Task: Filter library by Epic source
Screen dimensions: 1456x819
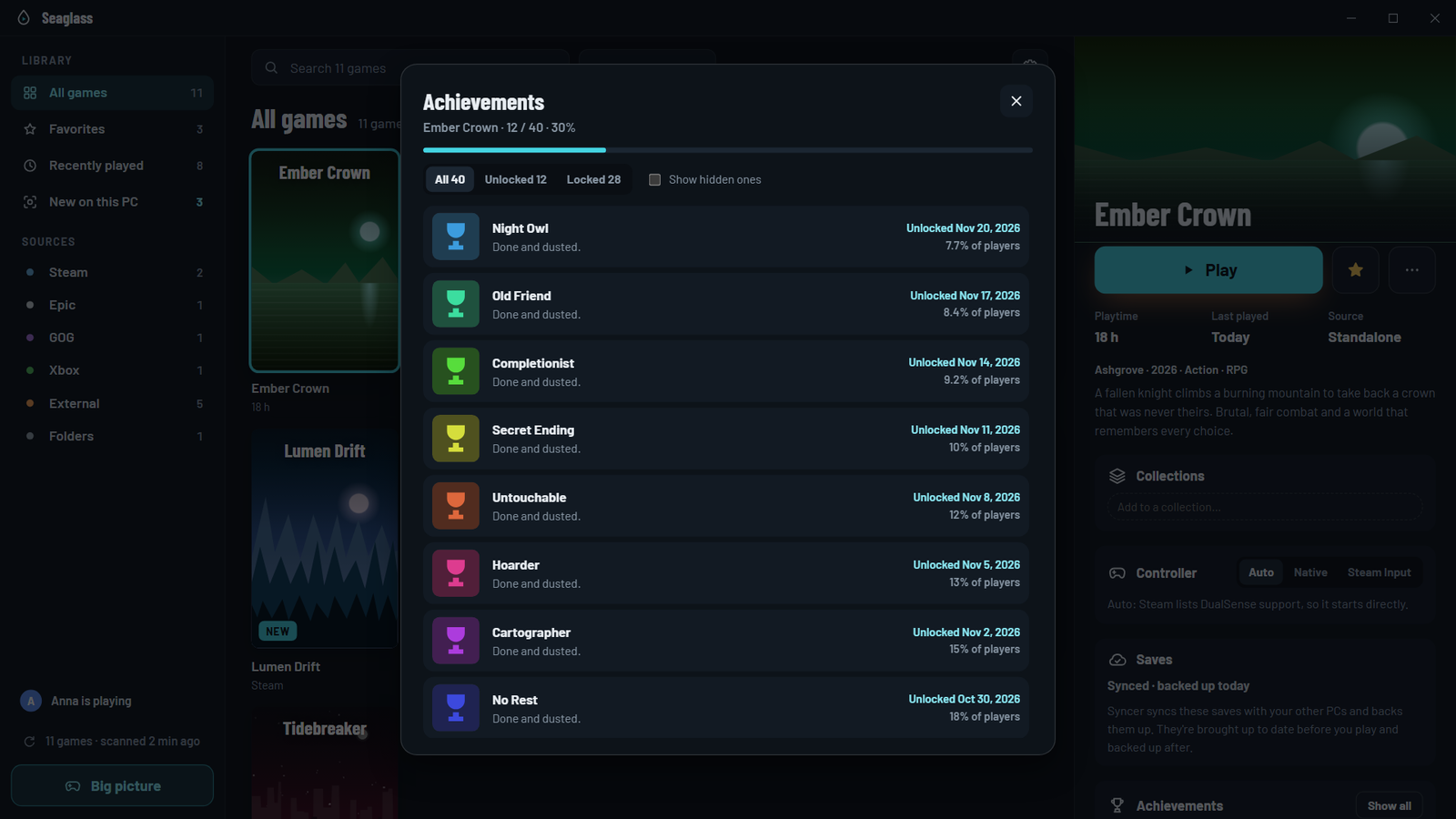Action: pyautogui.click(x=112, y=305)
